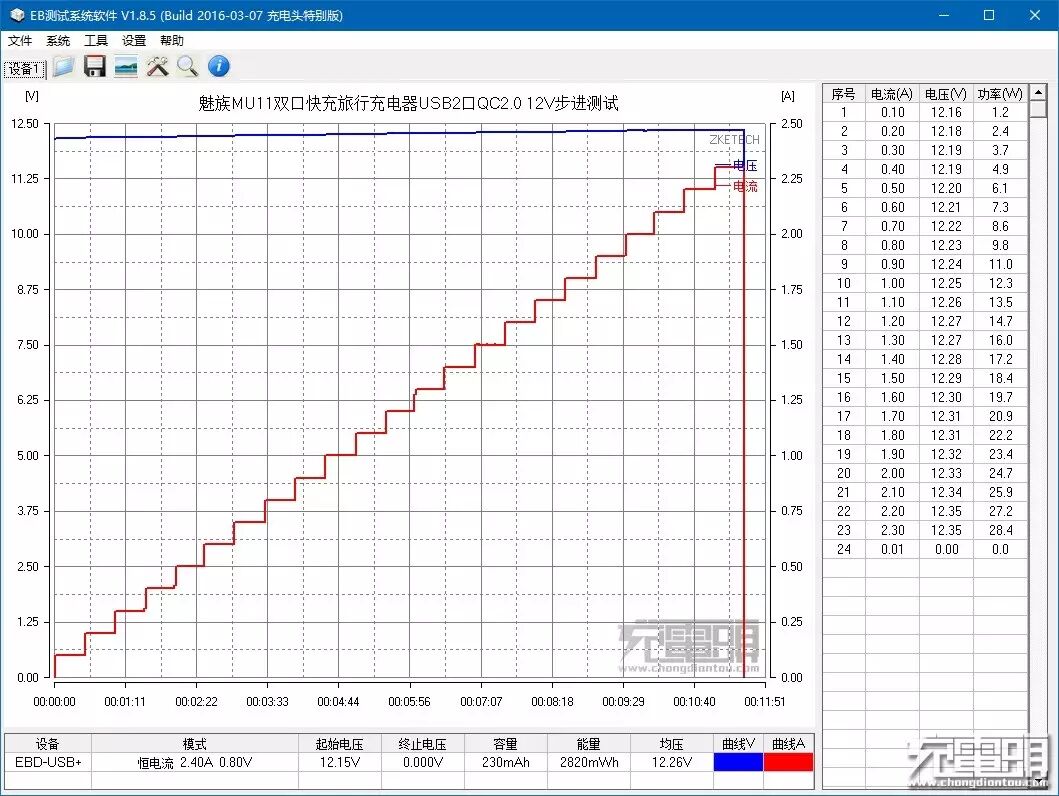Click the blue info icon
1059x796 pixels.
click(x=218, y=66)
